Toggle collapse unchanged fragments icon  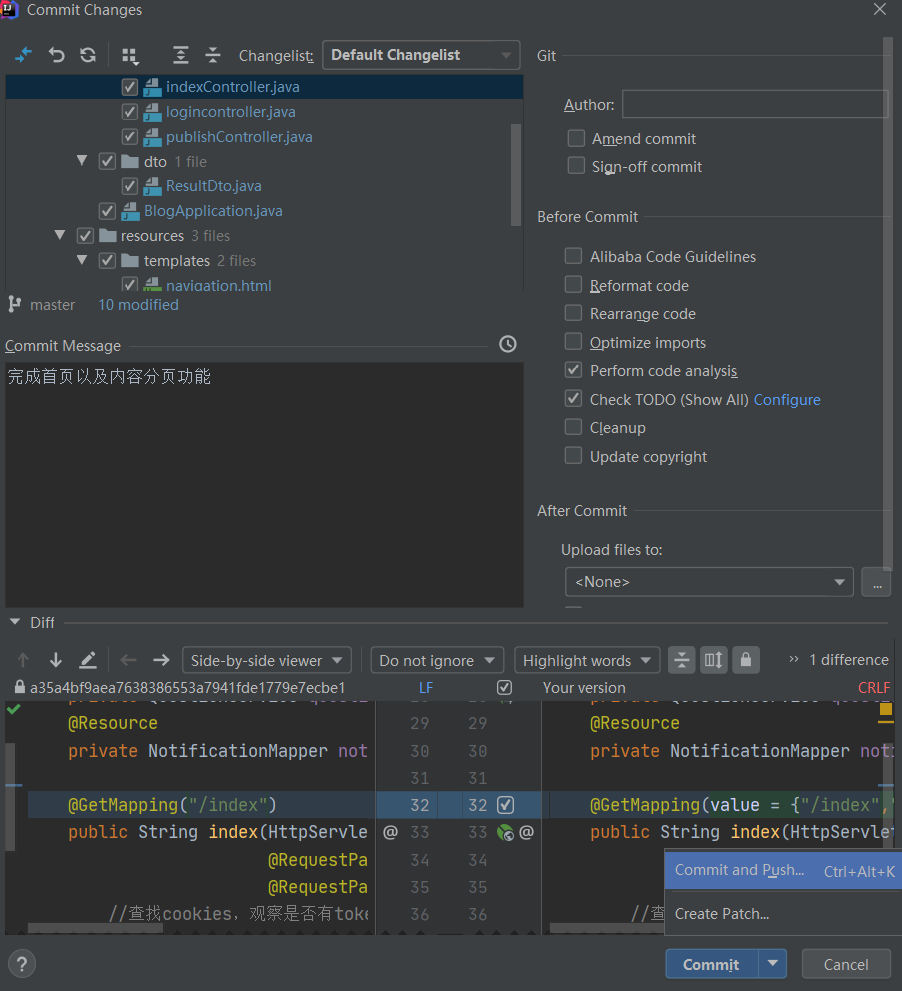(x=681, y=660)
